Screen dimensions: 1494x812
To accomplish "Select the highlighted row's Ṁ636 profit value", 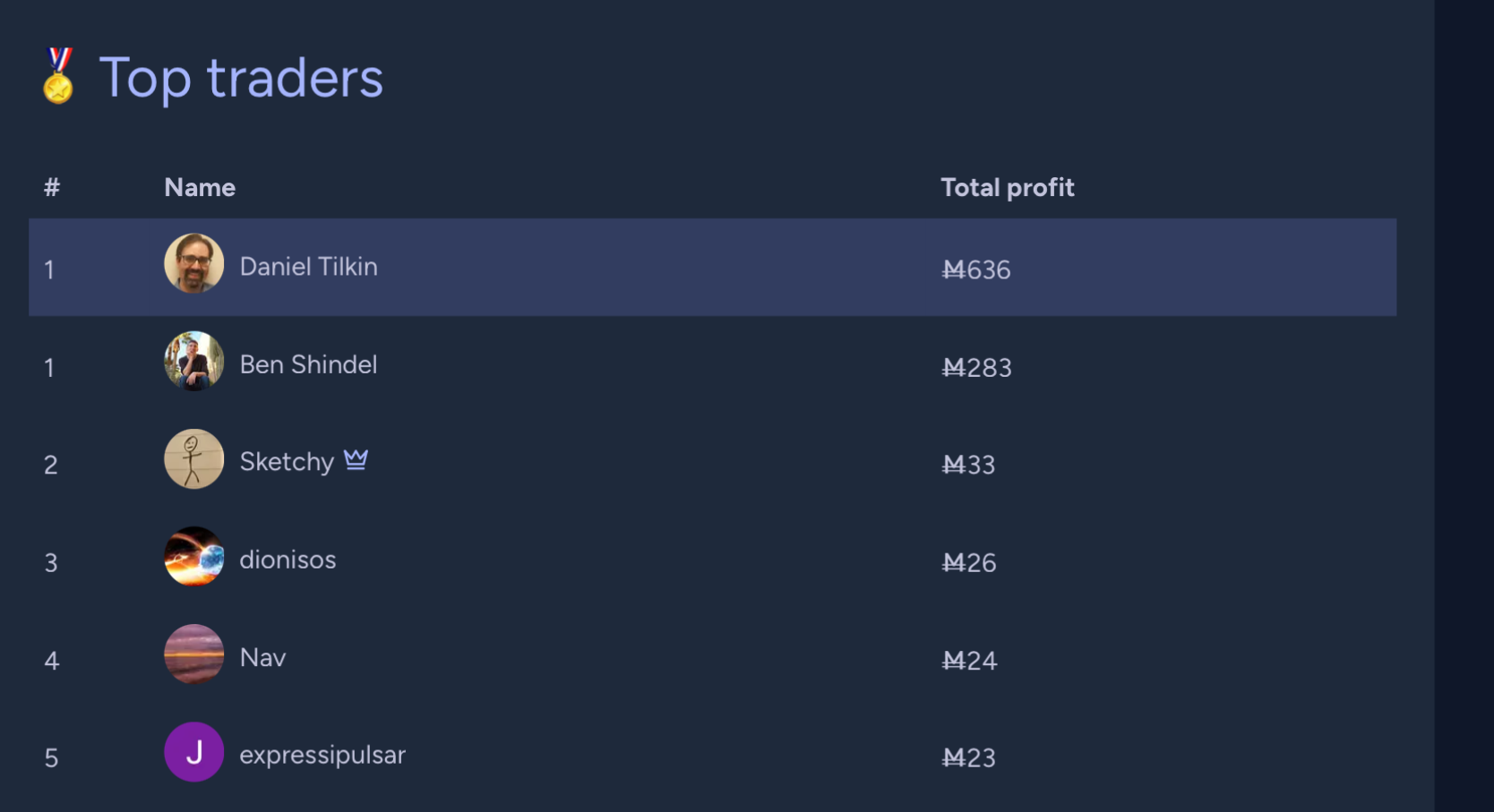I will [976, 269].
